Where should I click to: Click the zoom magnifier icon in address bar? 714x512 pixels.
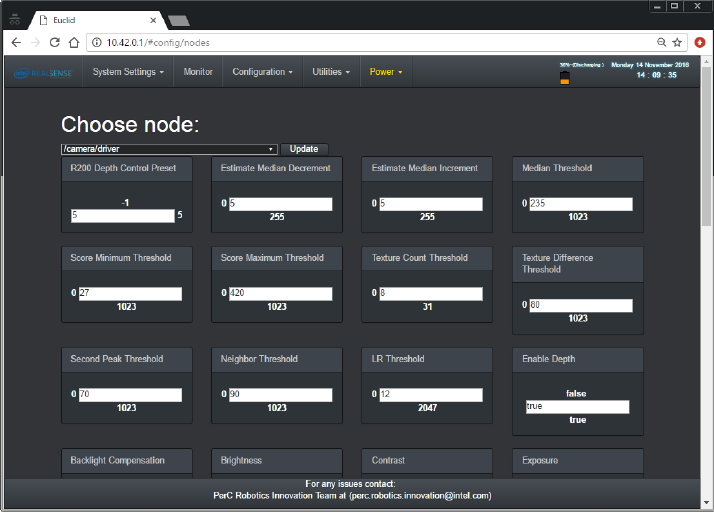coord(662,42)
